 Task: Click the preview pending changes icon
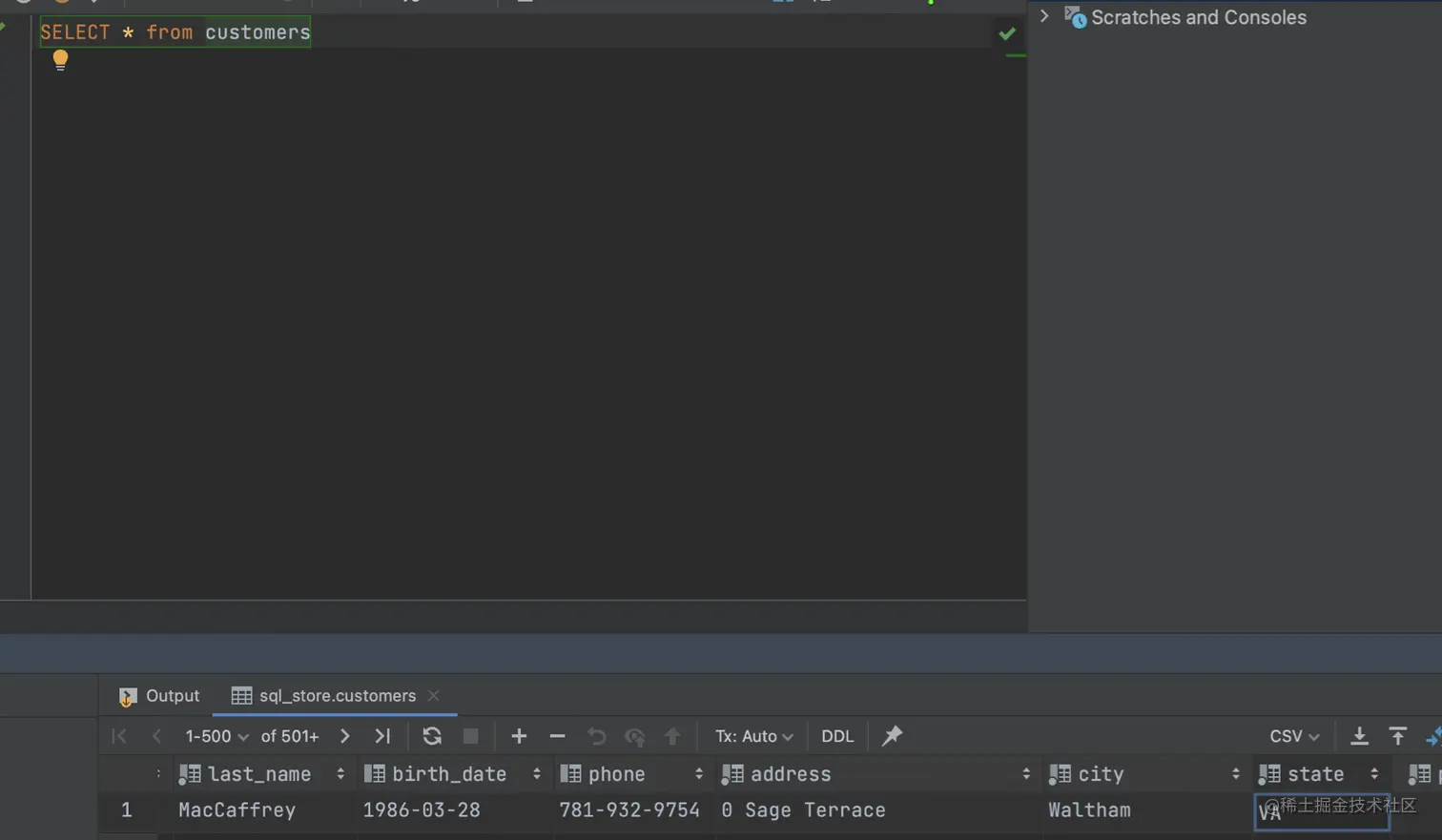(634, 736)
